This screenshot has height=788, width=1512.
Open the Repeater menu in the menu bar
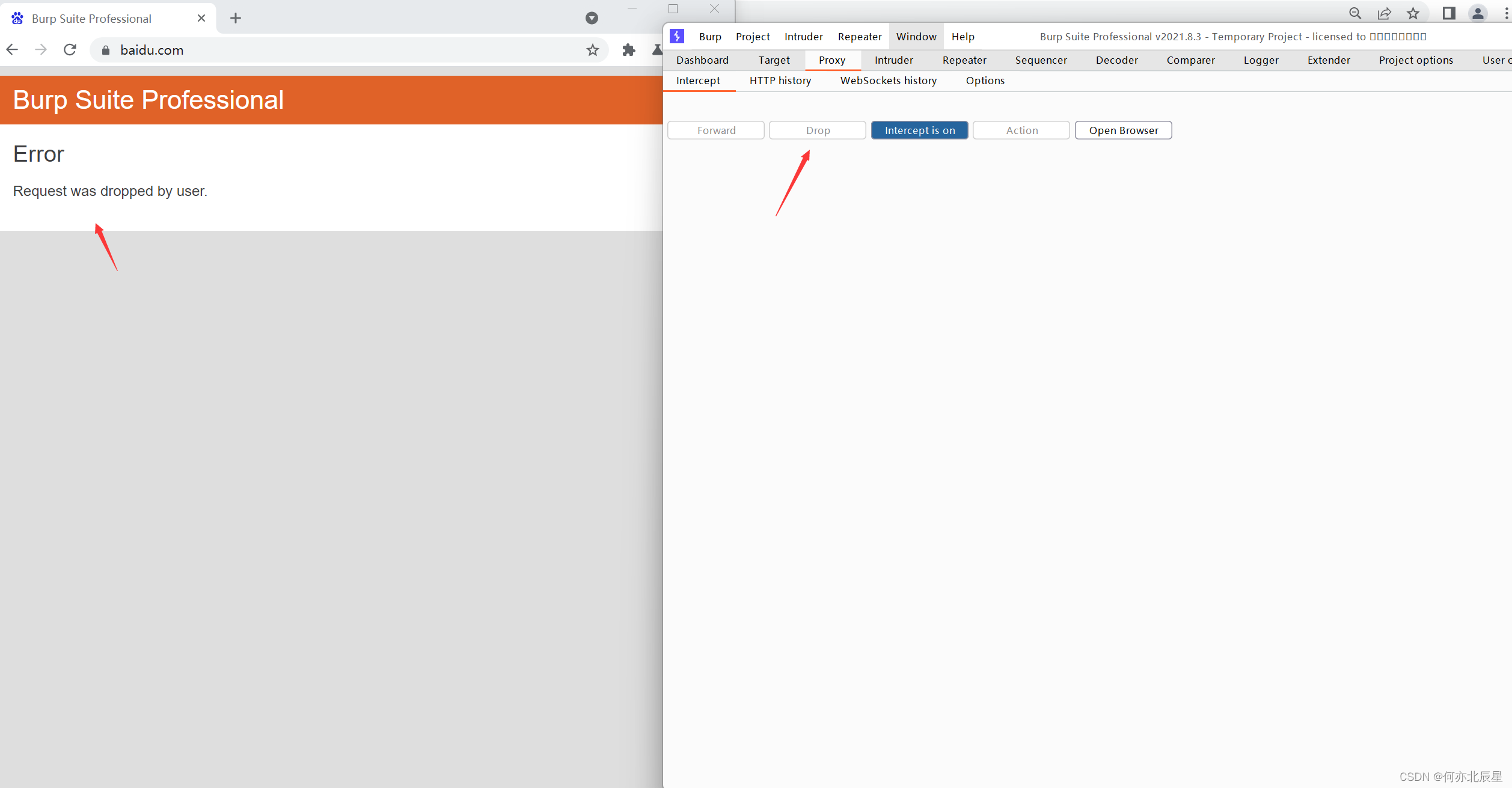(x=860, y=37)
